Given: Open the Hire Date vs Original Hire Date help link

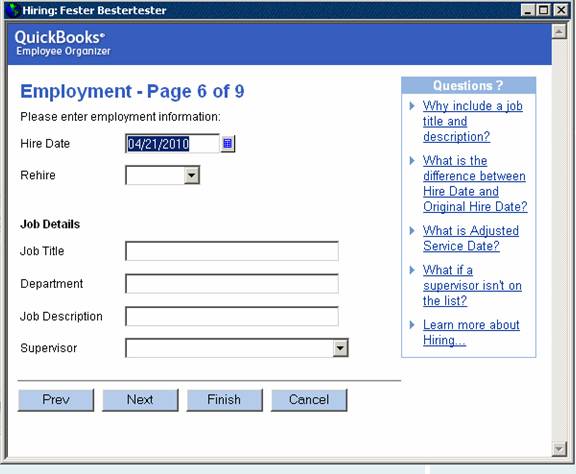Looking at the screenshot, I should click(475, 184).
